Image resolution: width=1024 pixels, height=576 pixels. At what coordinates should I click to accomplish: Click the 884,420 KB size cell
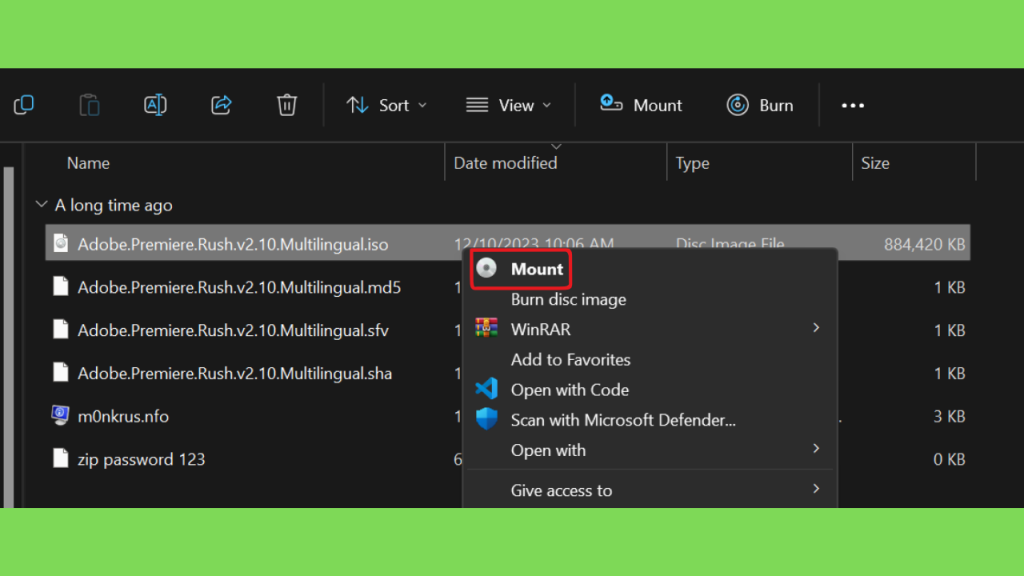[x=924, y=244]
